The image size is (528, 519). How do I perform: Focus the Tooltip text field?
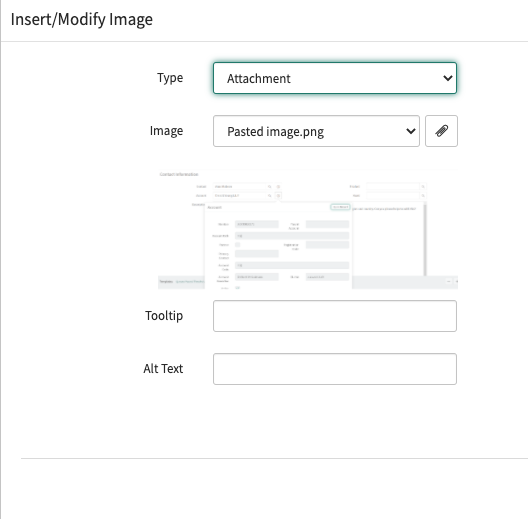click(335, 316)
